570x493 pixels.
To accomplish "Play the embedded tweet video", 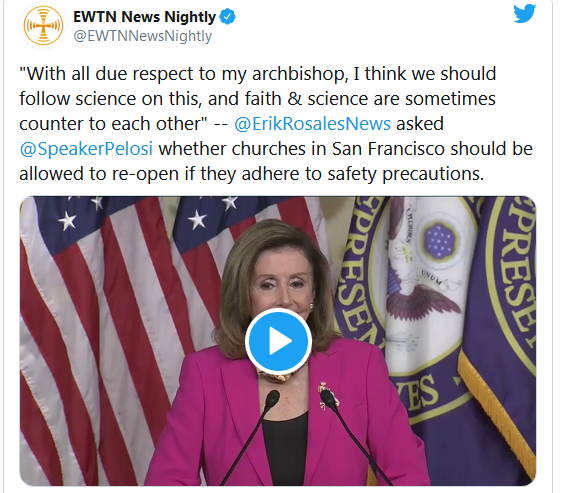I will tap(278, 341).
